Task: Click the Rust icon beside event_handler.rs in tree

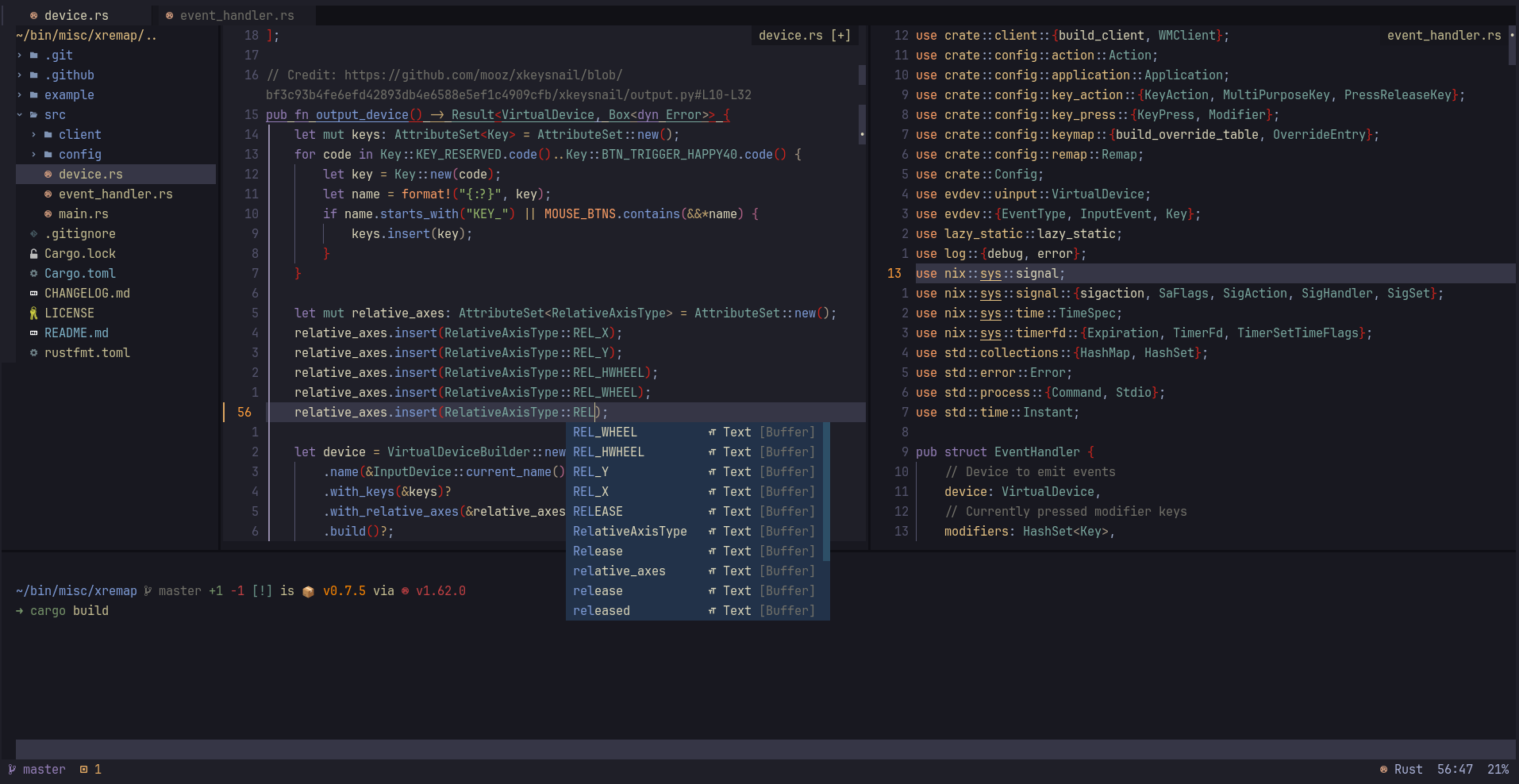Action: pyautogui.click(x=48, y=194)
